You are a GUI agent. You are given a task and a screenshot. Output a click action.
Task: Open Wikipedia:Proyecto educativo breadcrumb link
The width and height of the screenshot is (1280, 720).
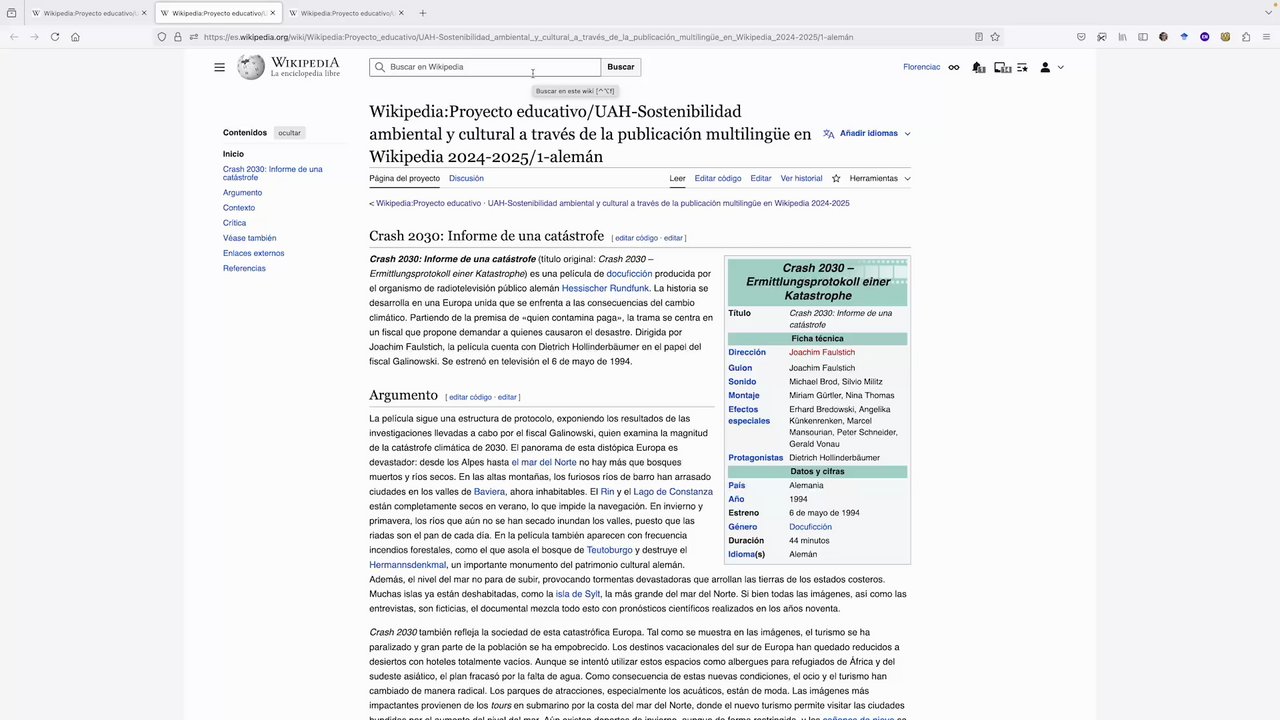pyautogui.click(x=428, y=203)
